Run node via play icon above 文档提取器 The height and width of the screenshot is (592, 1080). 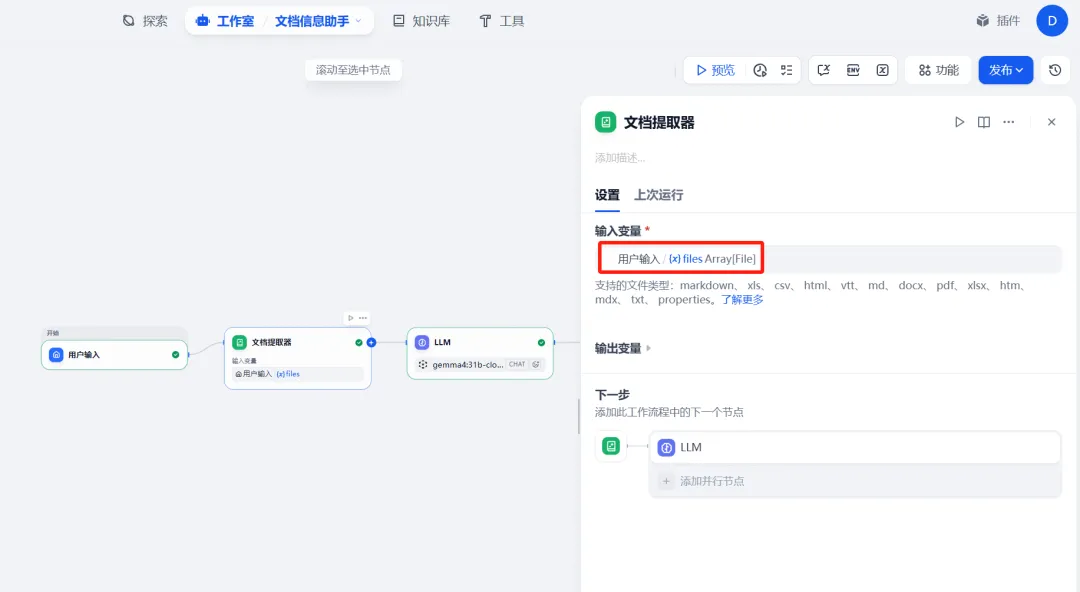tap(351, 318)
